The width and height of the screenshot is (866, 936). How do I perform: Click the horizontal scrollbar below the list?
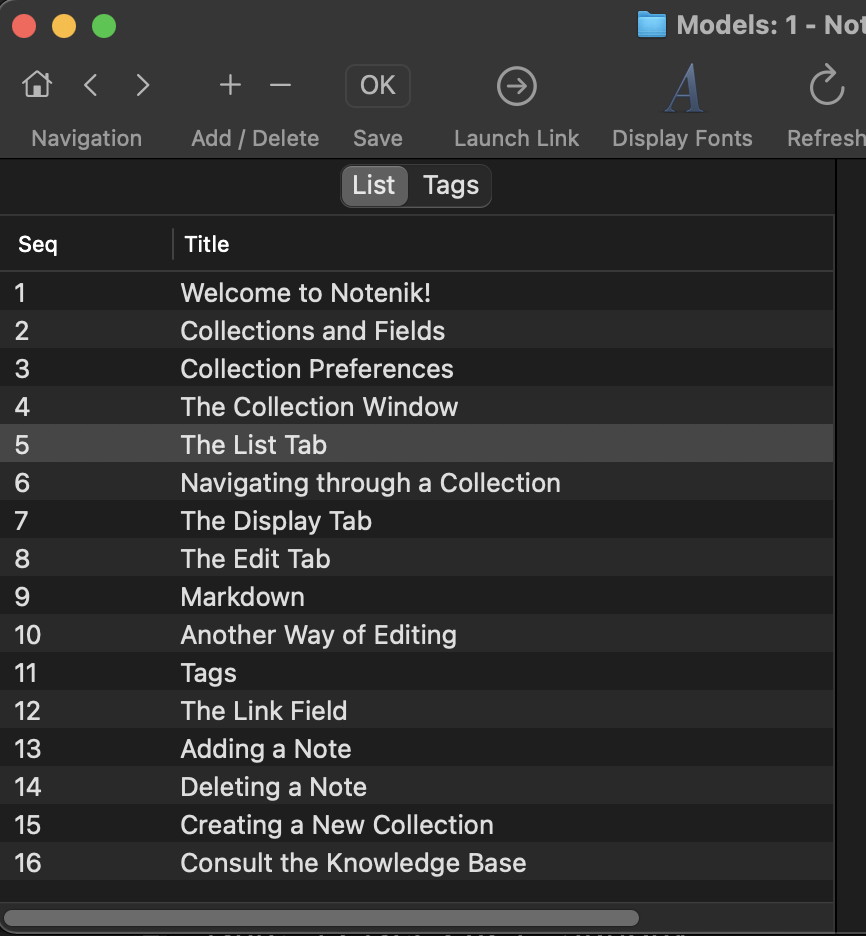tap(320, 917)
